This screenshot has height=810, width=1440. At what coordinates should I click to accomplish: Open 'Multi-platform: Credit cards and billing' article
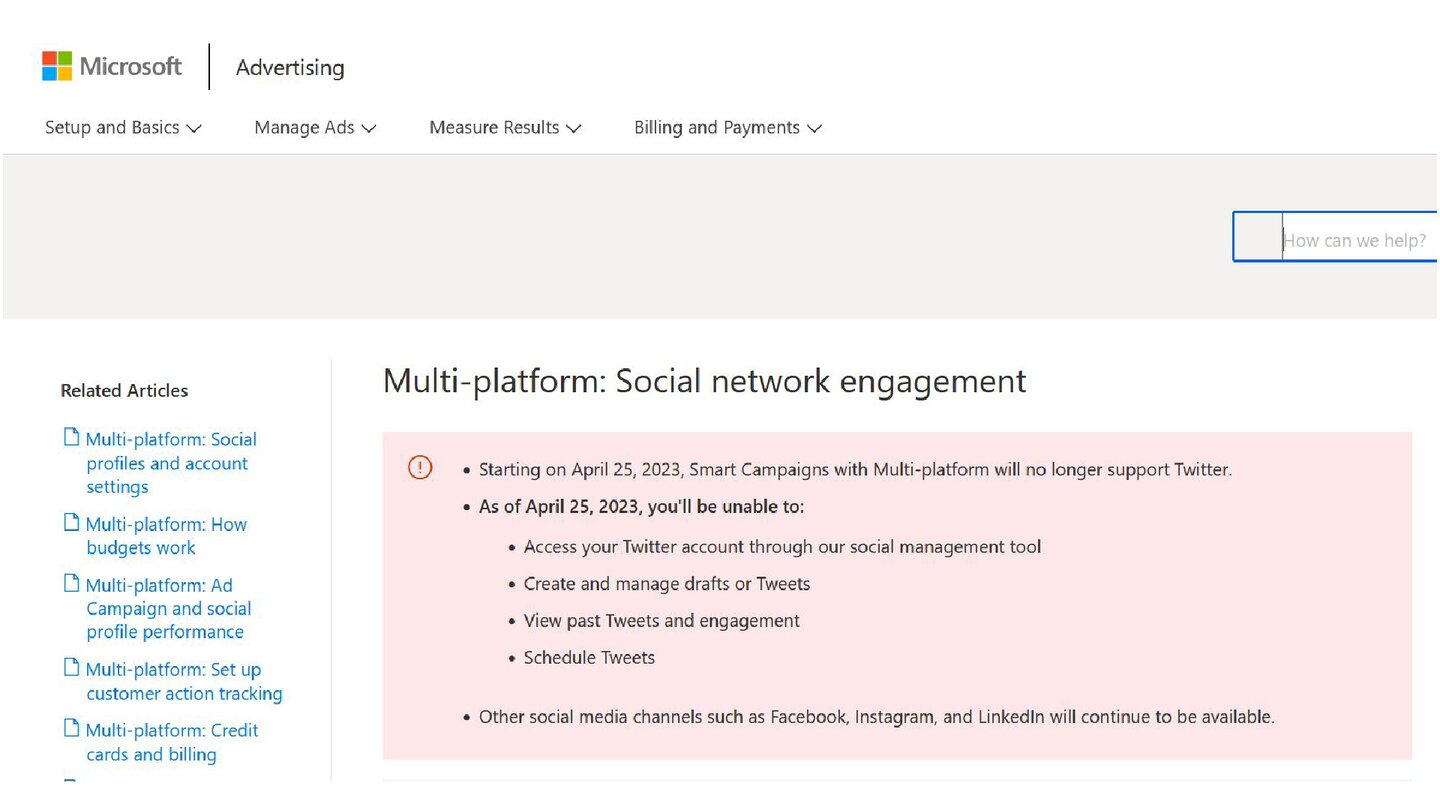[x=172, y=742]
